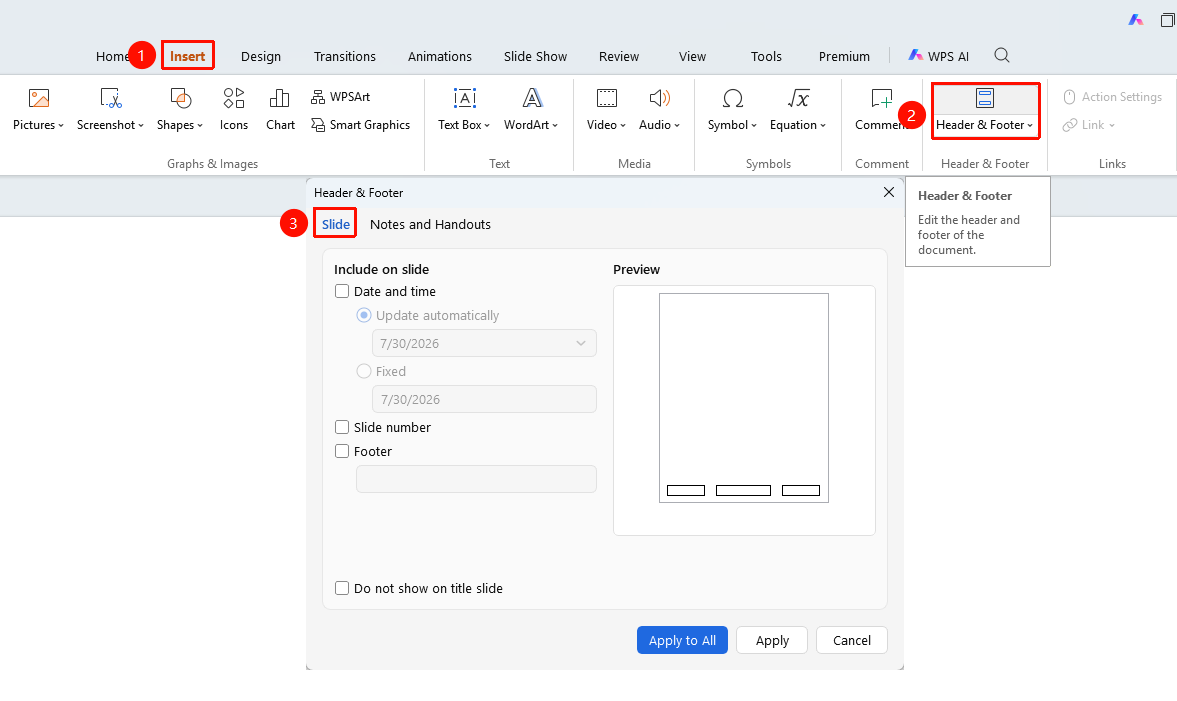Check the Footer option
Image resolution: width=1177 pixels, height=701 pixels.
342,451
